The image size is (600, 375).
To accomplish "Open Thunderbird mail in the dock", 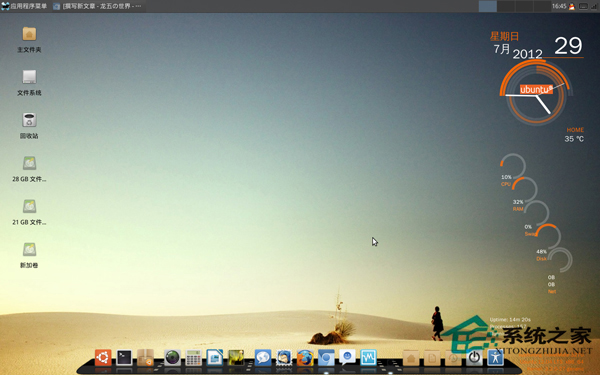I will coord(284,358).
